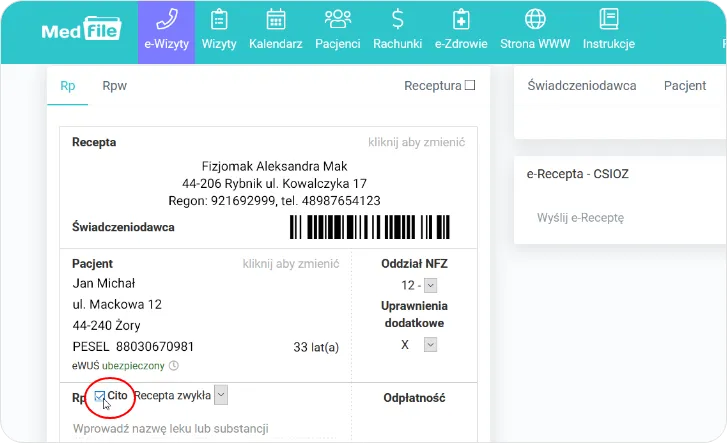Click Wyślij e-Receptę link

tap(580, 217)
